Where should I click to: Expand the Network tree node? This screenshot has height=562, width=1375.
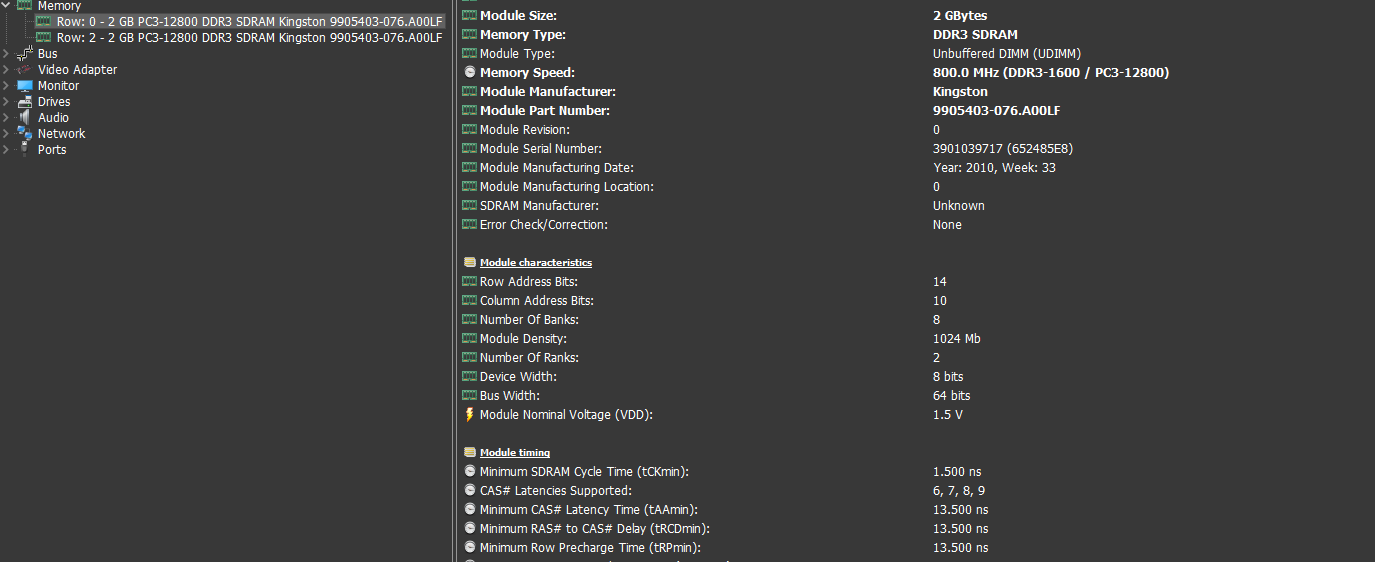[x=6, y=134]
